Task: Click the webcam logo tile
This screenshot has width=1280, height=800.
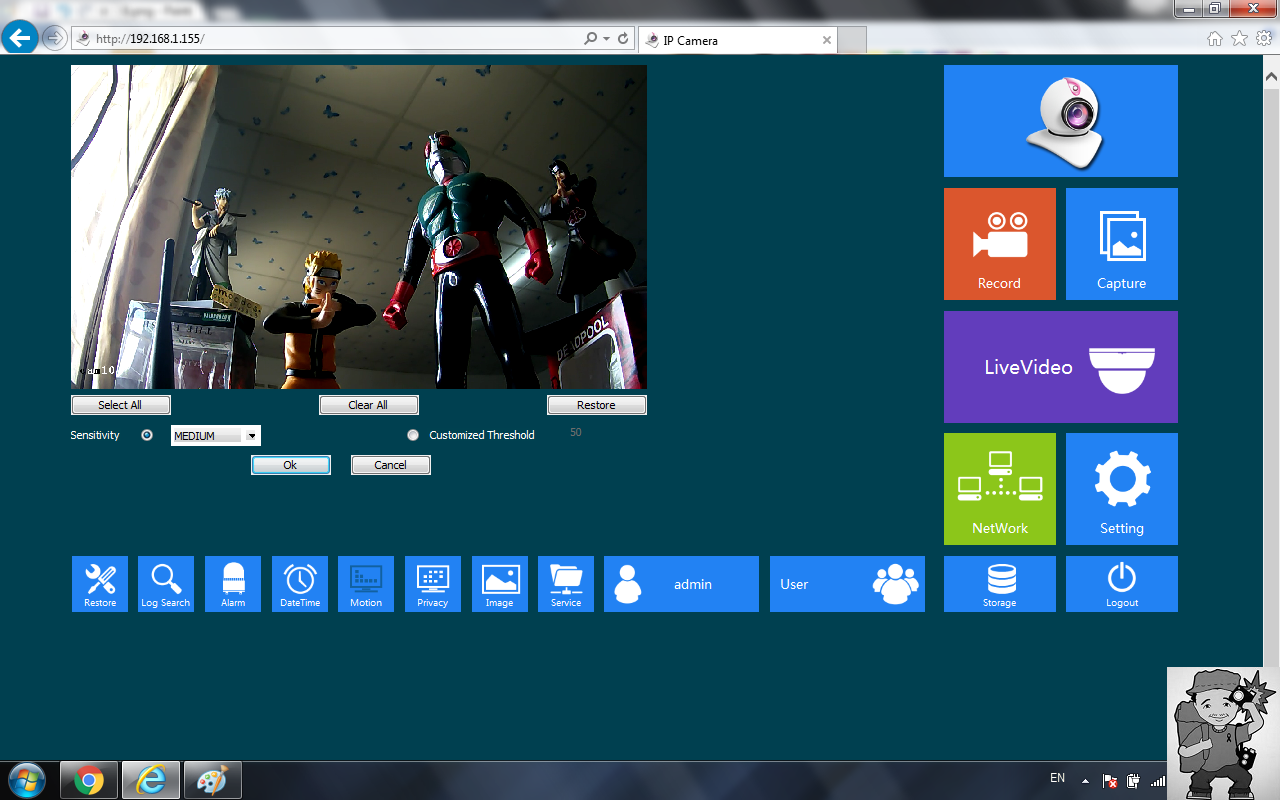Action: 1061,121
